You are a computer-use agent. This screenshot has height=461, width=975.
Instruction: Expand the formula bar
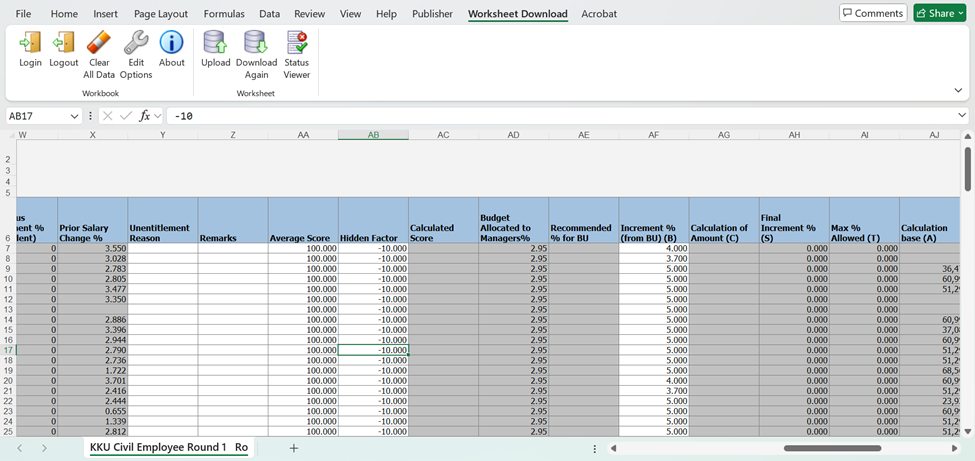[964, 116]
